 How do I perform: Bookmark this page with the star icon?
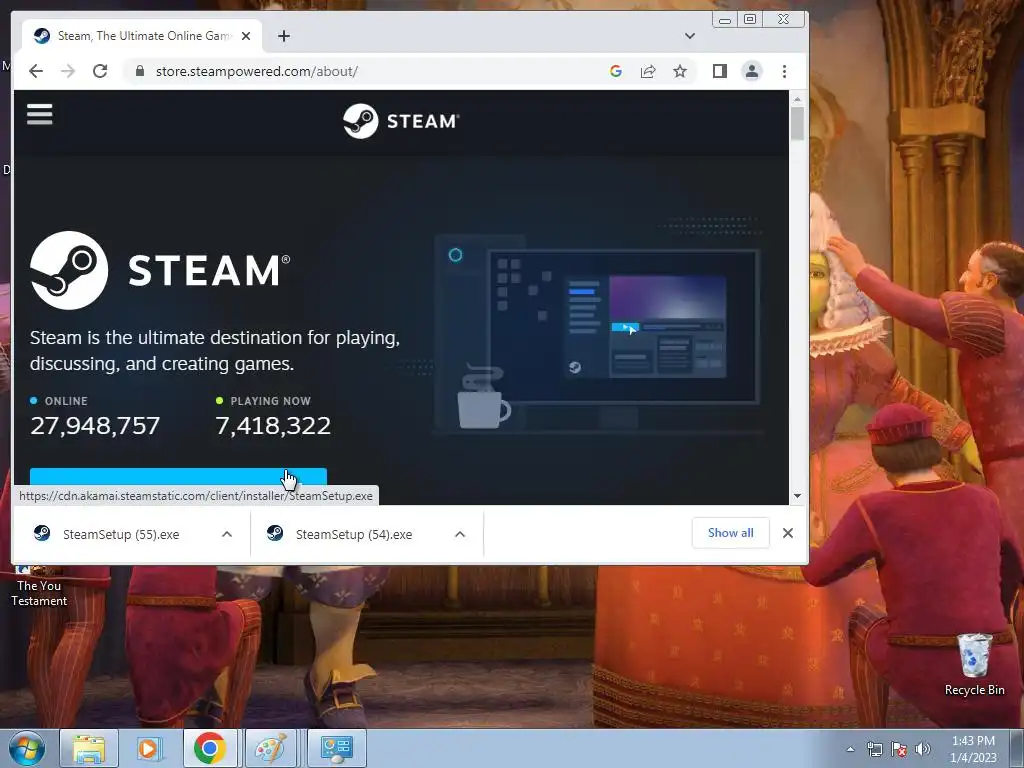pyautogui.click(x=680, y=71)
